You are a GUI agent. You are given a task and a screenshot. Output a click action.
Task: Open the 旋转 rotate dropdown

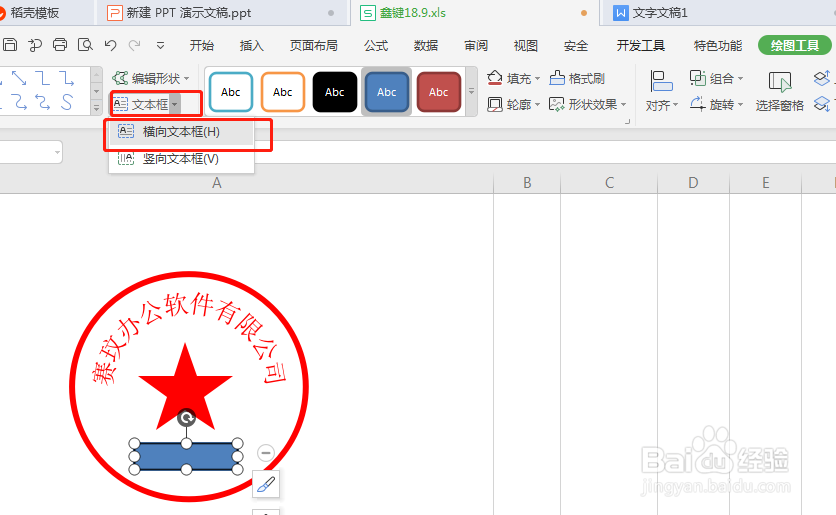pyautogui.click(x=716, y=104)
